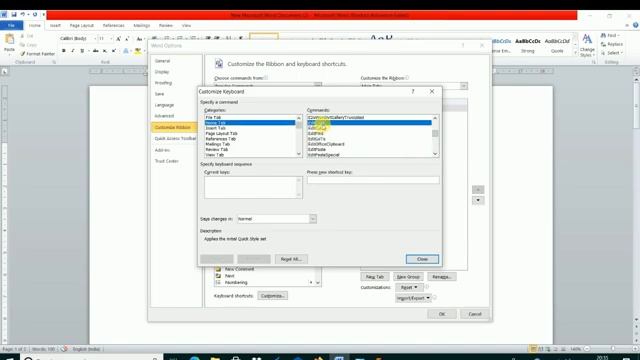Click the New Tab button
Screen dimensions: 640x360
tap(375, 277)
